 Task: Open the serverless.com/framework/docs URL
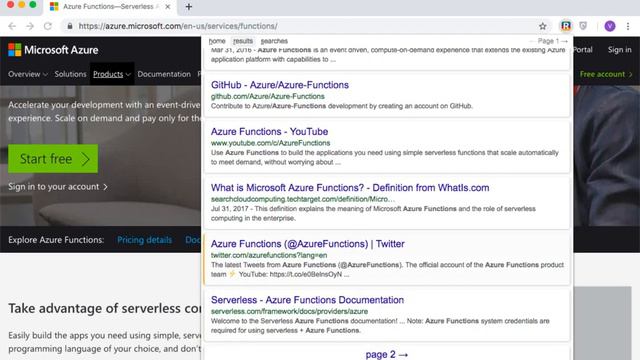pos(289,311)
